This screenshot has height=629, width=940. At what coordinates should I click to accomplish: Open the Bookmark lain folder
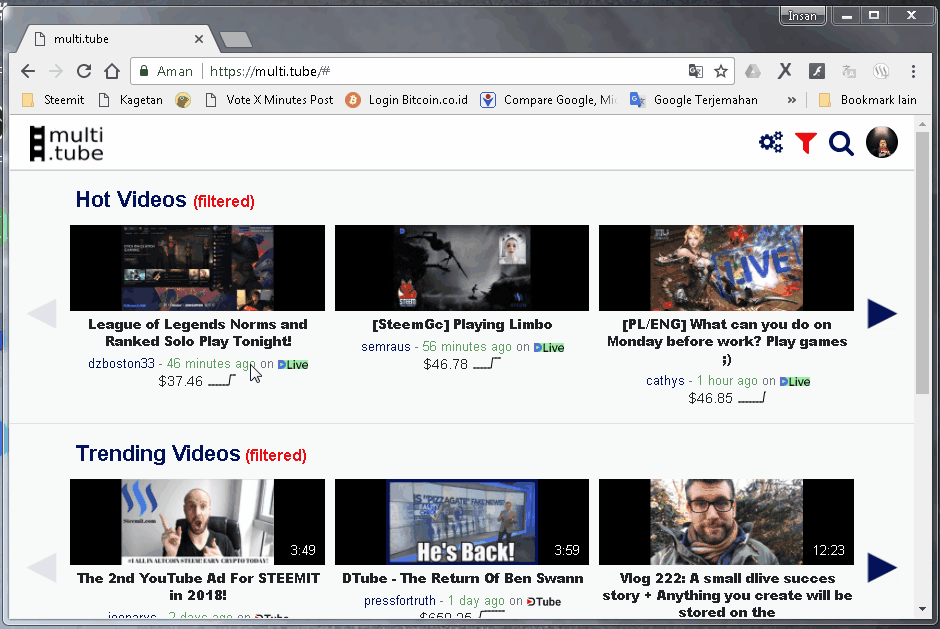point(867,100)
